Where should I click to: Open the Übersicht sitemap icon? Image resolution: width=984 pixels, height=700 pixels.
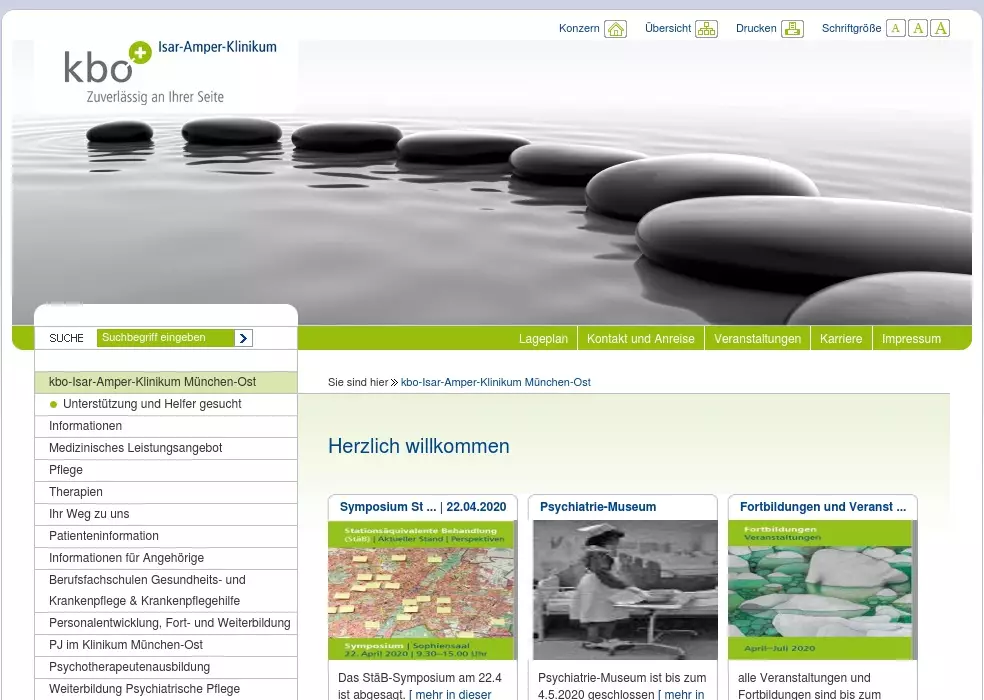[x=706, y=29]
